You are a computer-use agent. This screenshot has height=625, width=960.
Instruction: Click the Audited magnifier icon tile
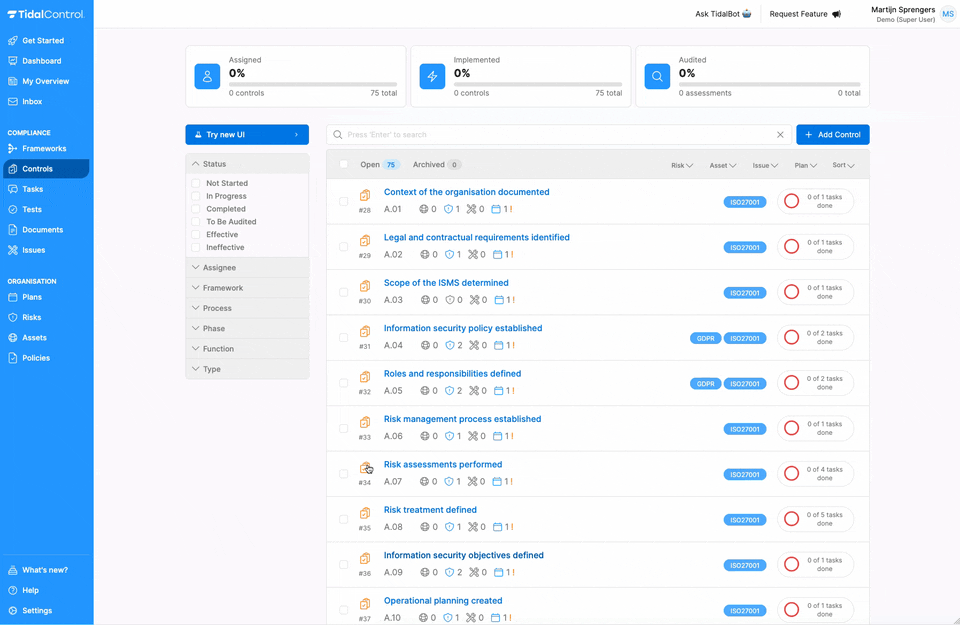(657, 76)
